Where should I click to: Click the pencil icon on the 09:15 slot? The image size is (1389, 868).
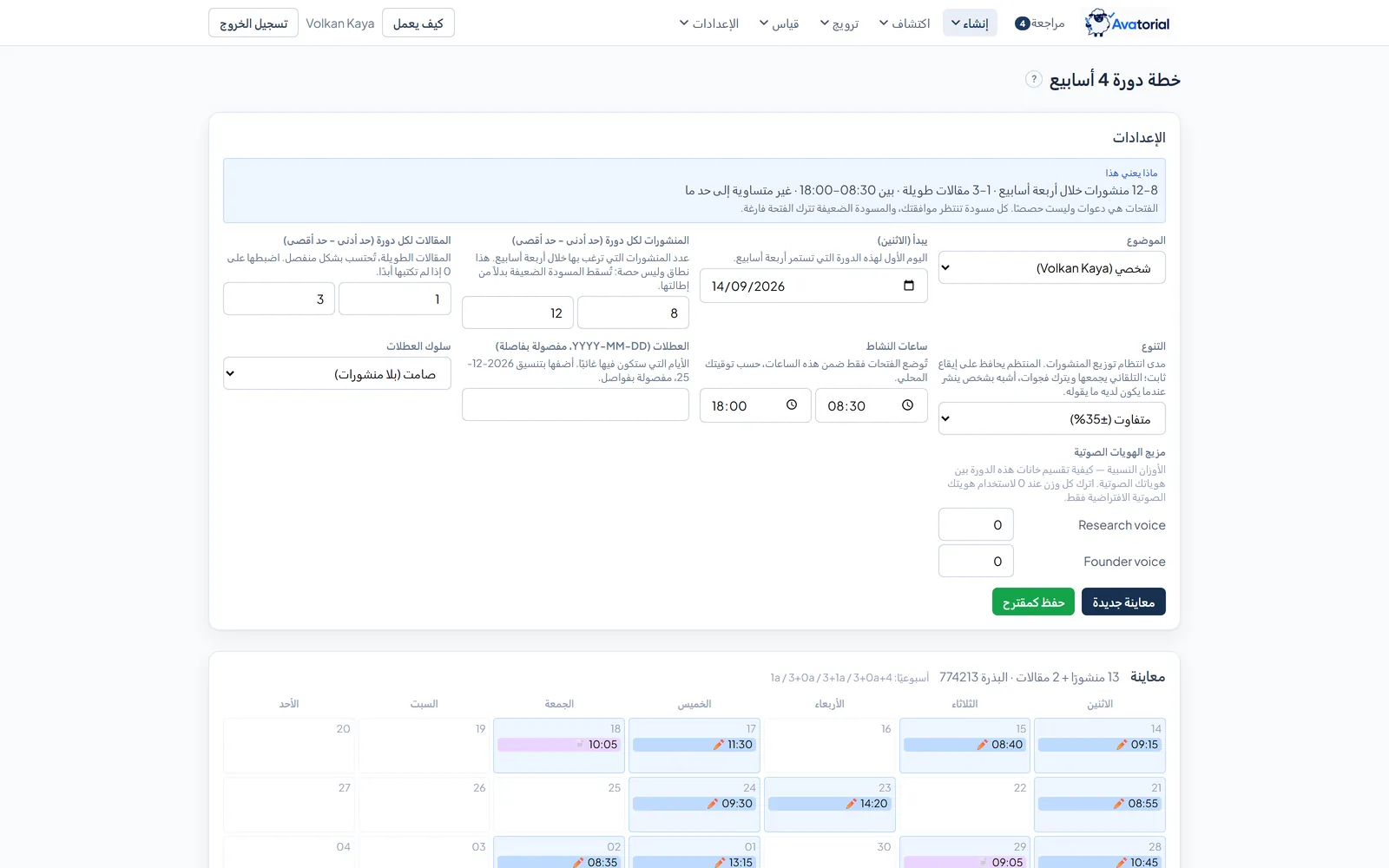1122,745
